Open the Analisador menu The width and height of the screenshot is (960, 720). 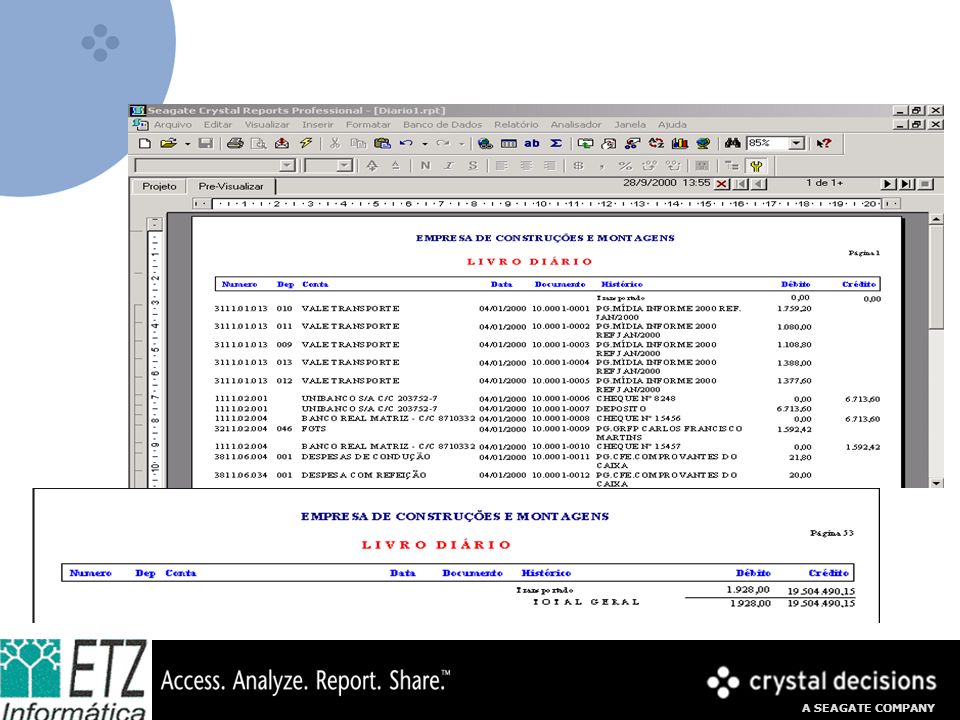pyautogui.click(x=576, y=124)
